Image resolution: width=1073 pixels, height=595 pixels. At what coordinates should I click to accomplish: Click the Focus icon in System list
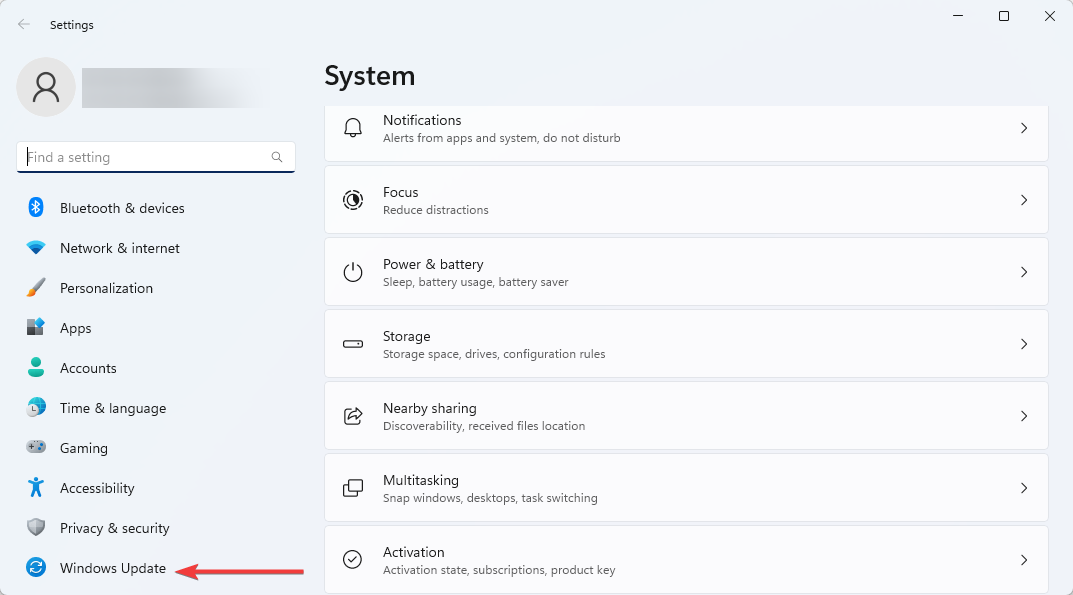pos(353,200)
